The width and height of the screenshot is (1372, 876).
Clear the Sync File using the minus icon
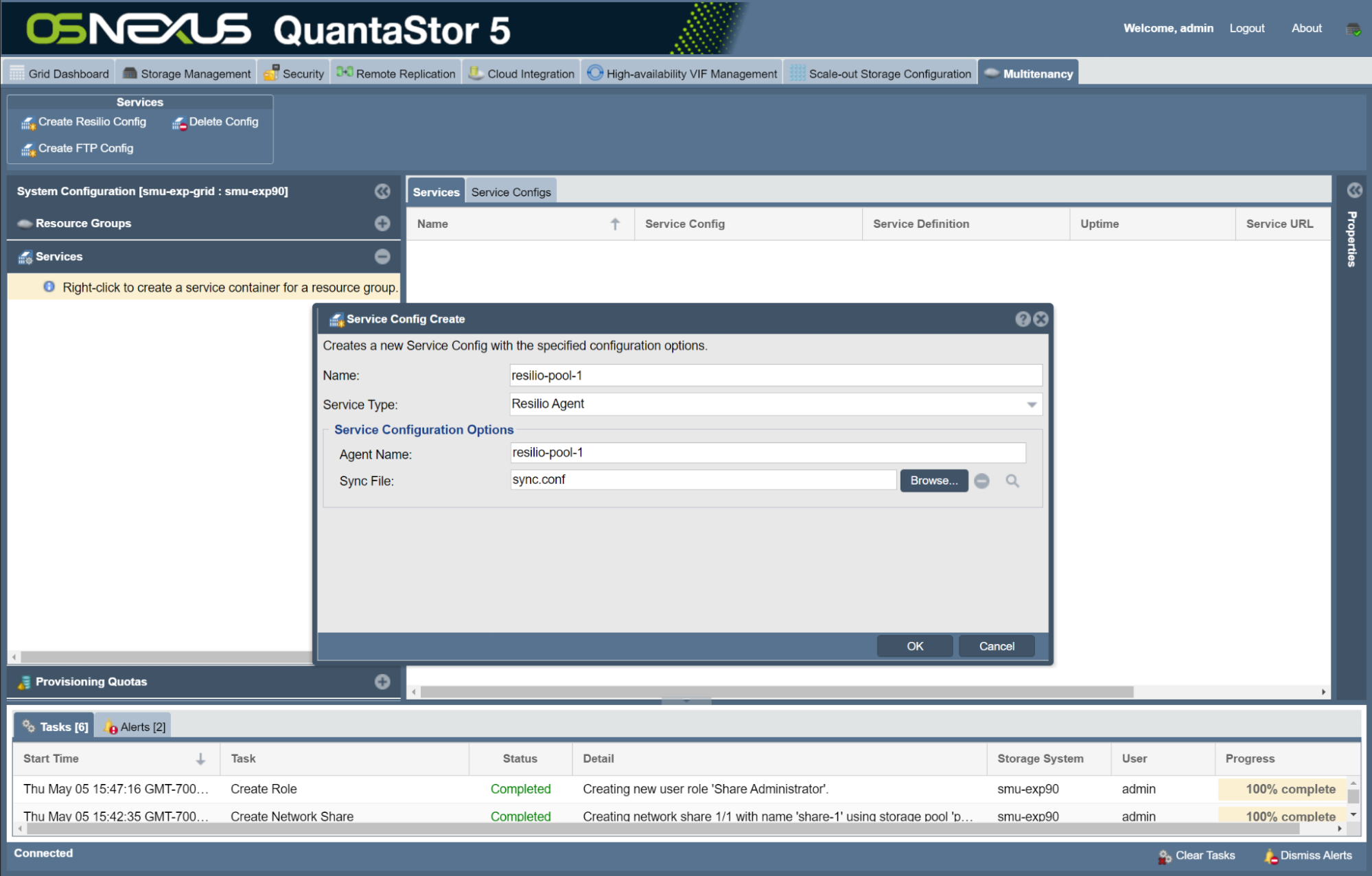pyautogui.click(x=982, y=481)
